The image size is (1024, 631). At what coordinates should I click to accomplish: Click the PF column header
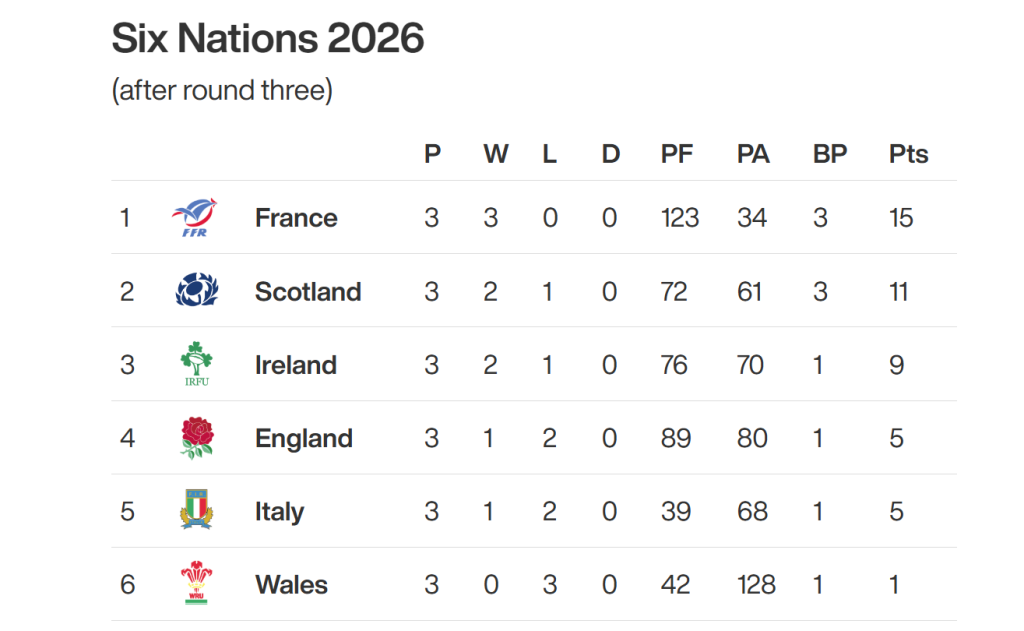pyautogui.click(x=677, y=154)
